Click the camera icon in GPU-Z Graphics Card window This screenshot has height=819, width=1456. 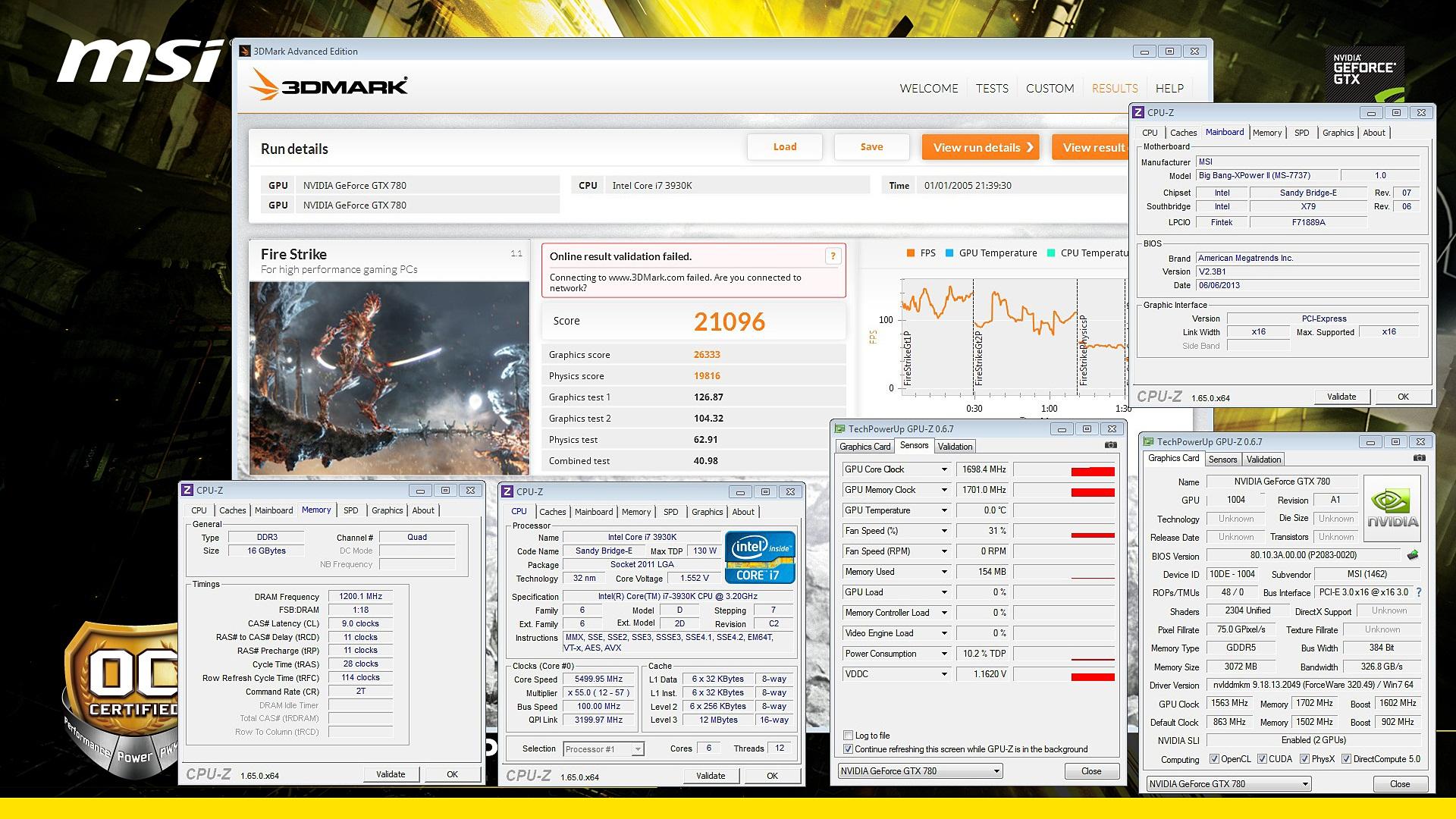click(1419, 458)
